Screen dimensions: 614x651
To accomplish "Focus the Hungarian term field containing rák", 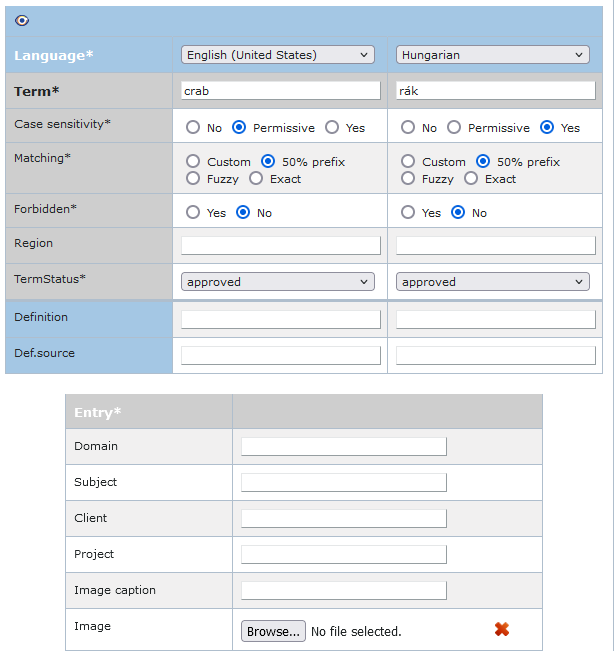I will [x=496, y=90].
